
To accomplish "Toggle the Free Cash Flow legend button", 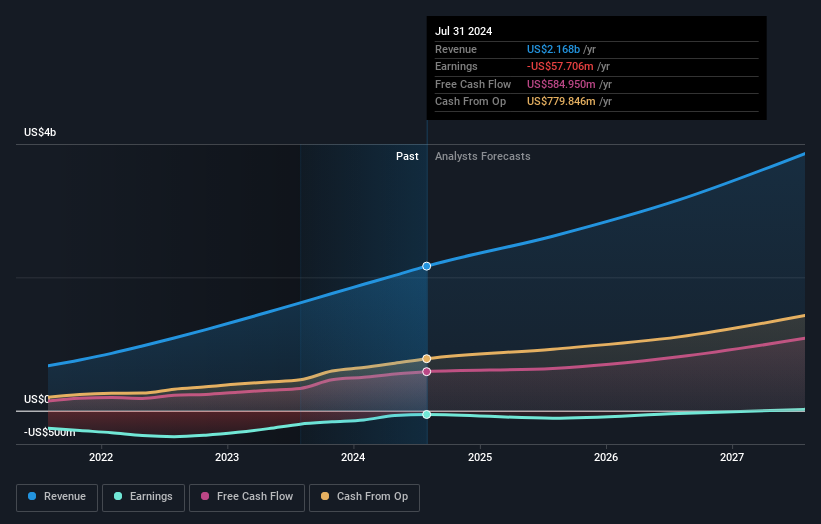I will 247,497.
